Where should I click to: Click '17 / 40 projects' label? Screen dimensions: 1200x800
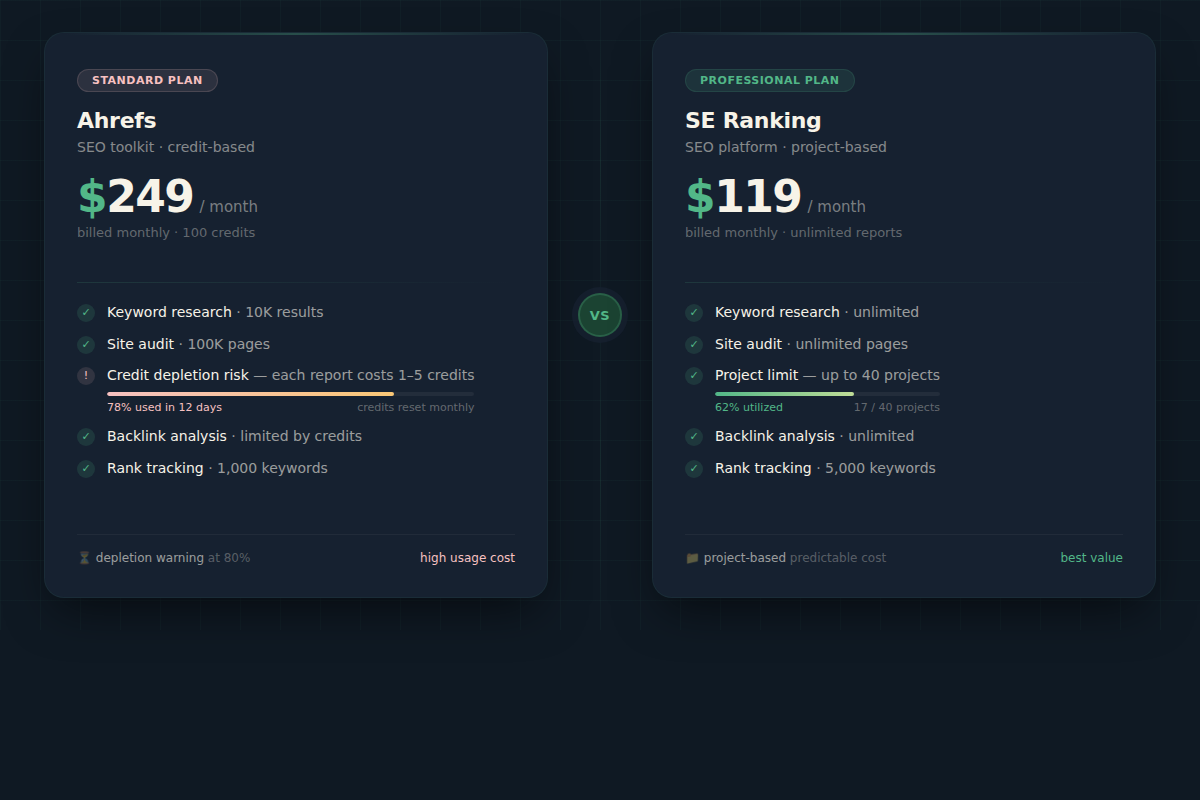(897, 407)
